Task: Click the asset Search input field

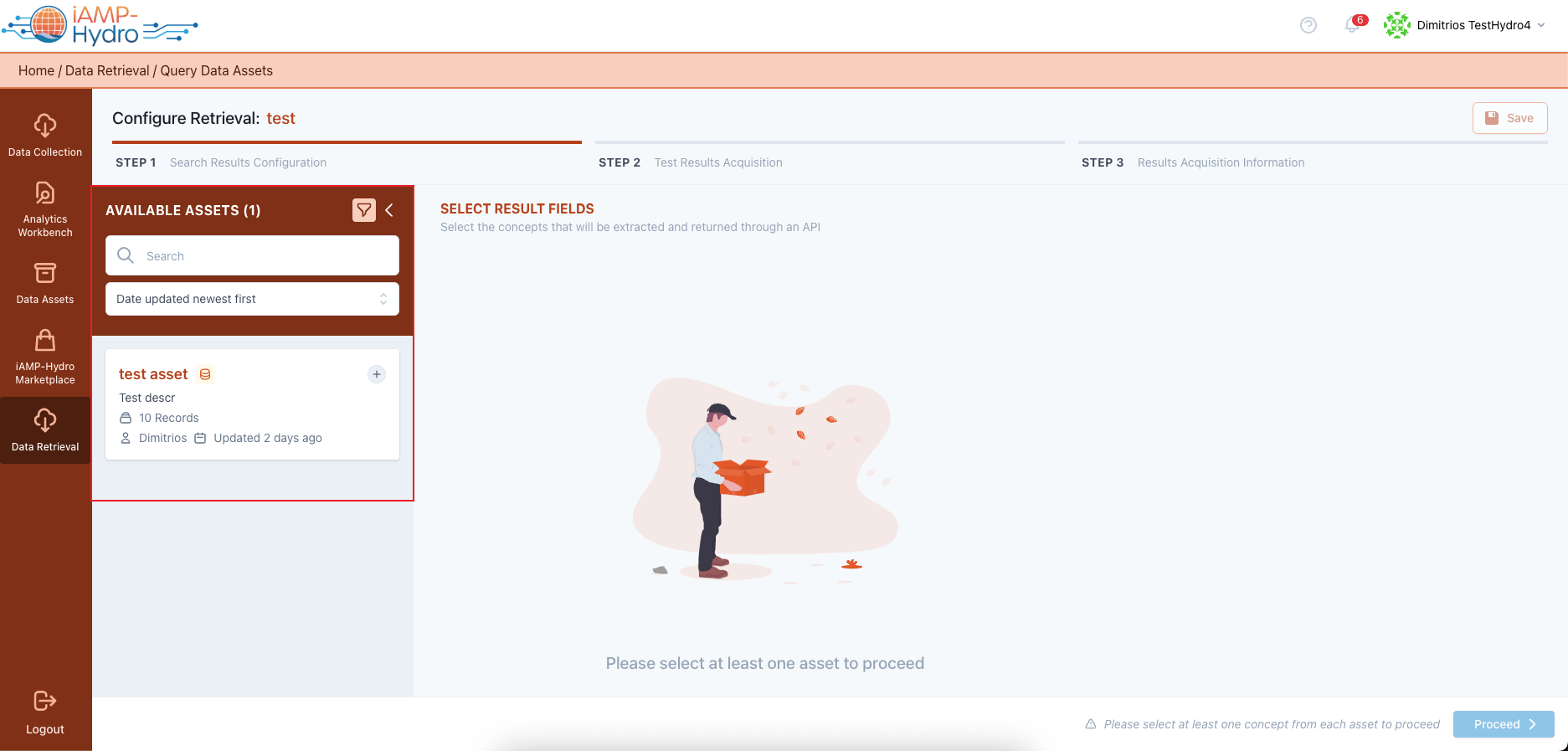Action: click(x=252, y=255)
